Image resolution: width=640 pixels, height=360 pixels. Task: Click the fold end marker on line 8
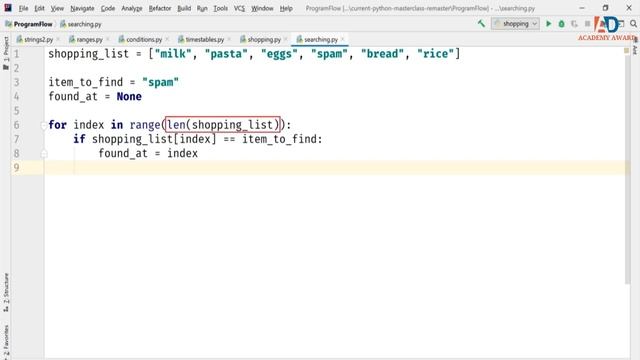tap(44, 154)
